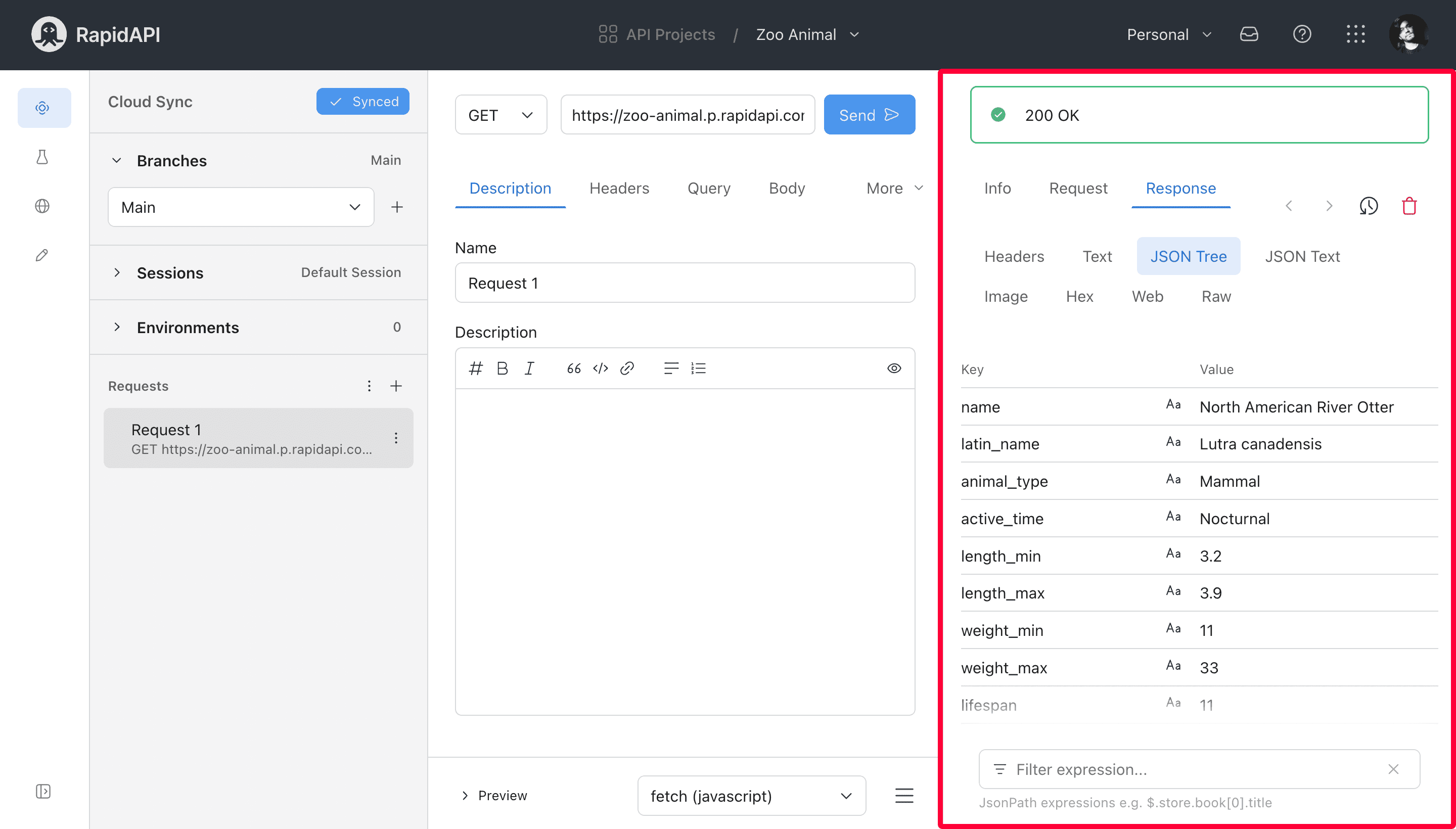The height and width of the screenshot is (829, 1456).
Task: Click the Name input field
Action: coord(685,283)
